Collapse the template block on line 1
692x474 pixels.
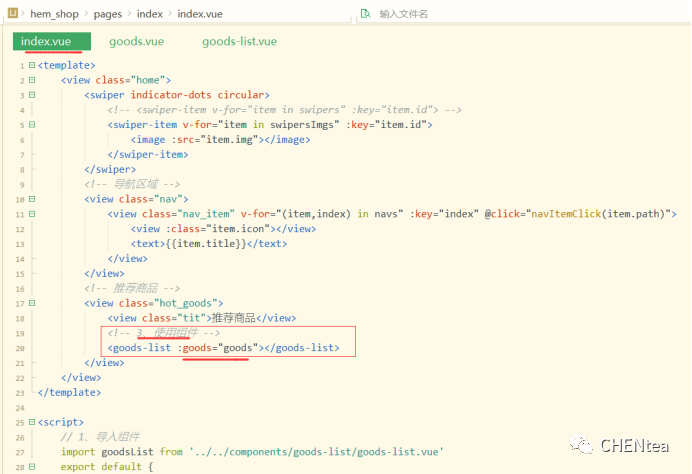click(x=32, y=65)
